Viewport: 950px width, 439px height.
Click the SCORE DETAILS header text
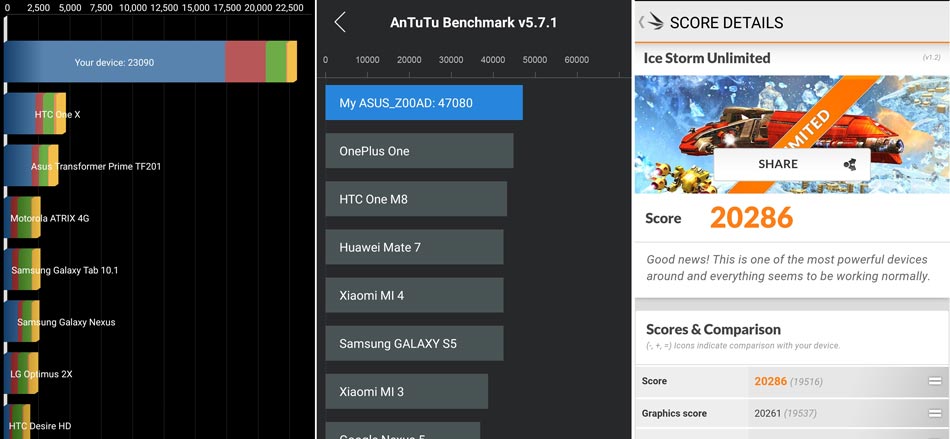tap(726, 23)
